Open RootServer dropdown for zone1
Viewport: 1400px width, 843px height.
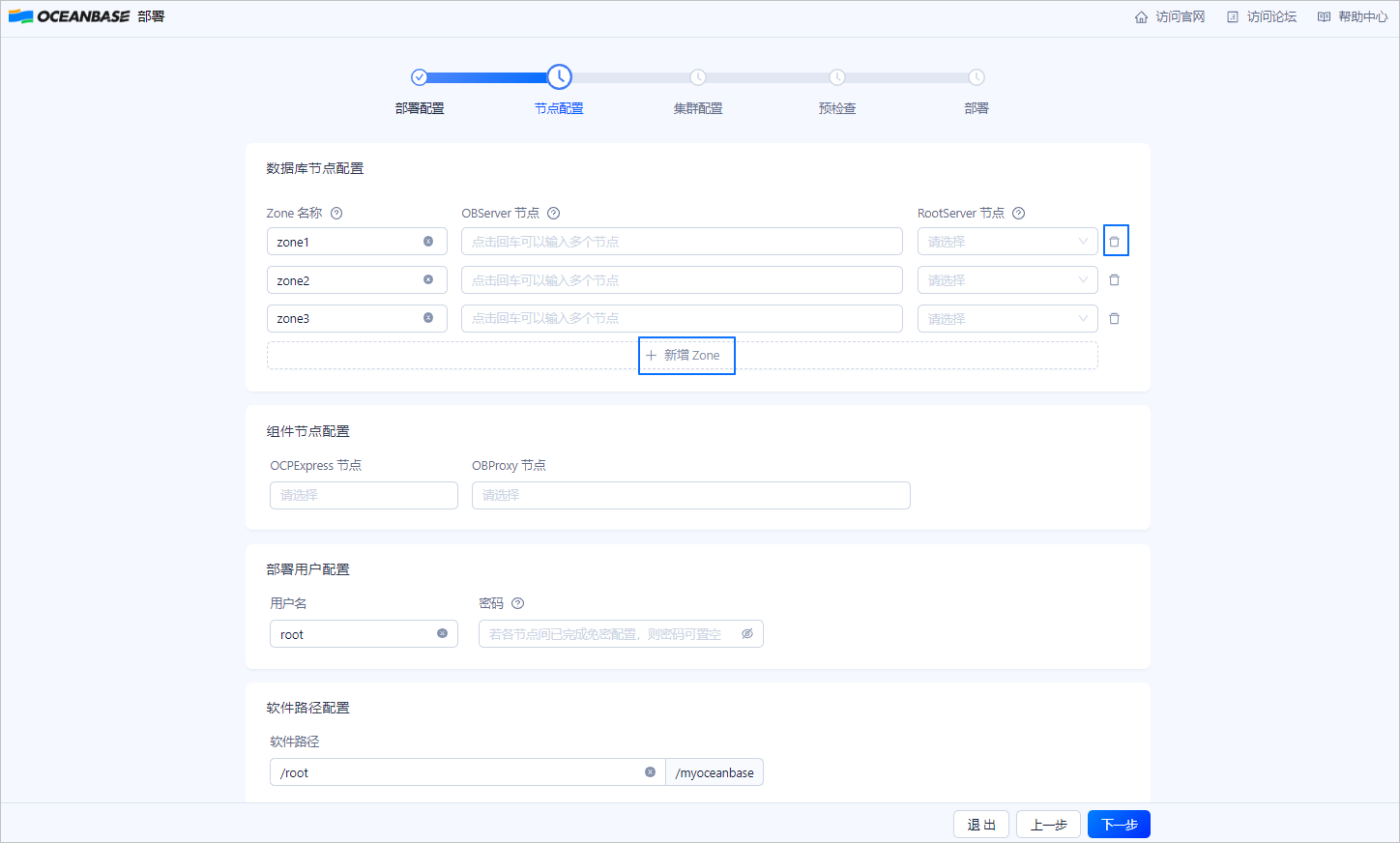pos(1007,241)
